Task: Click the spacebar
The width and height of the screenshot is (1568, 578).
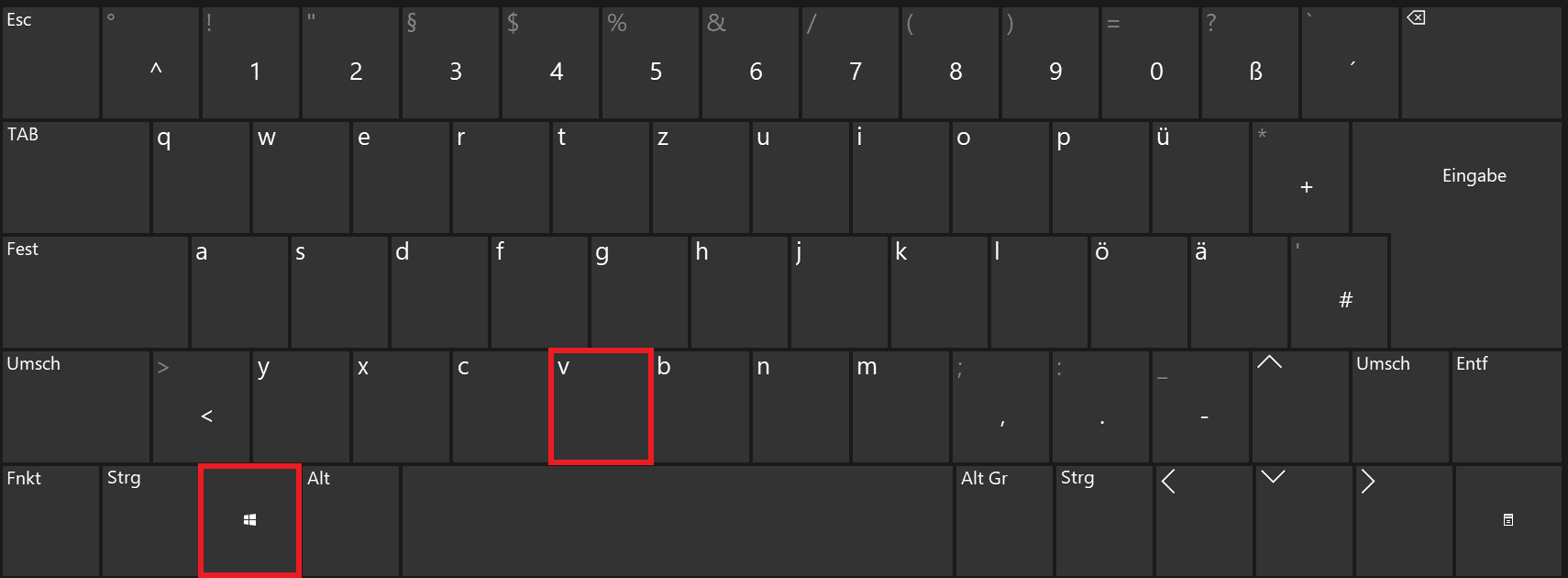Action: pyautogui.click(x=678, y=521)
